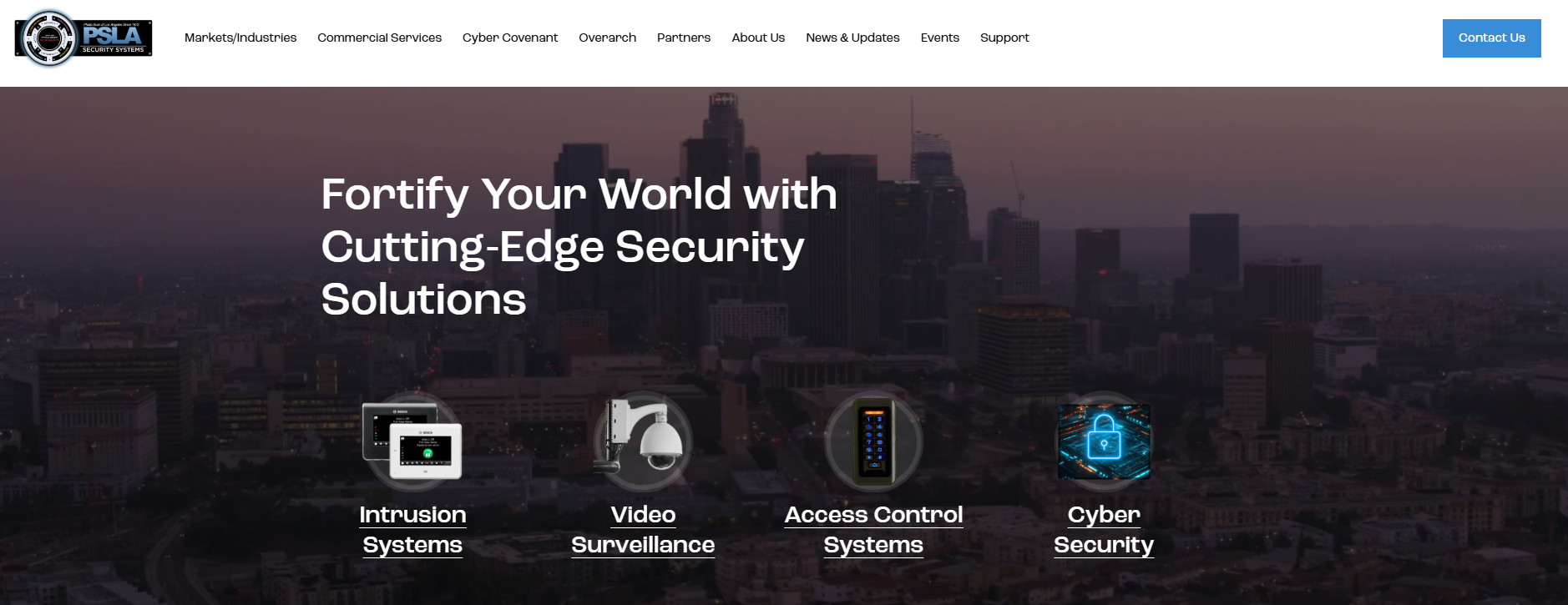
Task: Click the Video Surveillance dome camera image
Action: click(x=643, y=441)
